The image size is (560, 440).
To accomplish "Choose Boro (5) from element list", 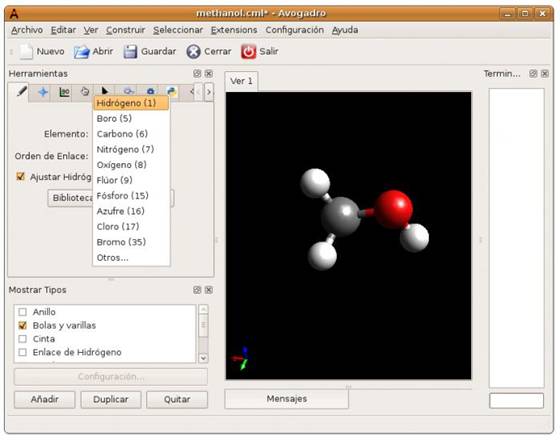I will [x=131, y=119].
